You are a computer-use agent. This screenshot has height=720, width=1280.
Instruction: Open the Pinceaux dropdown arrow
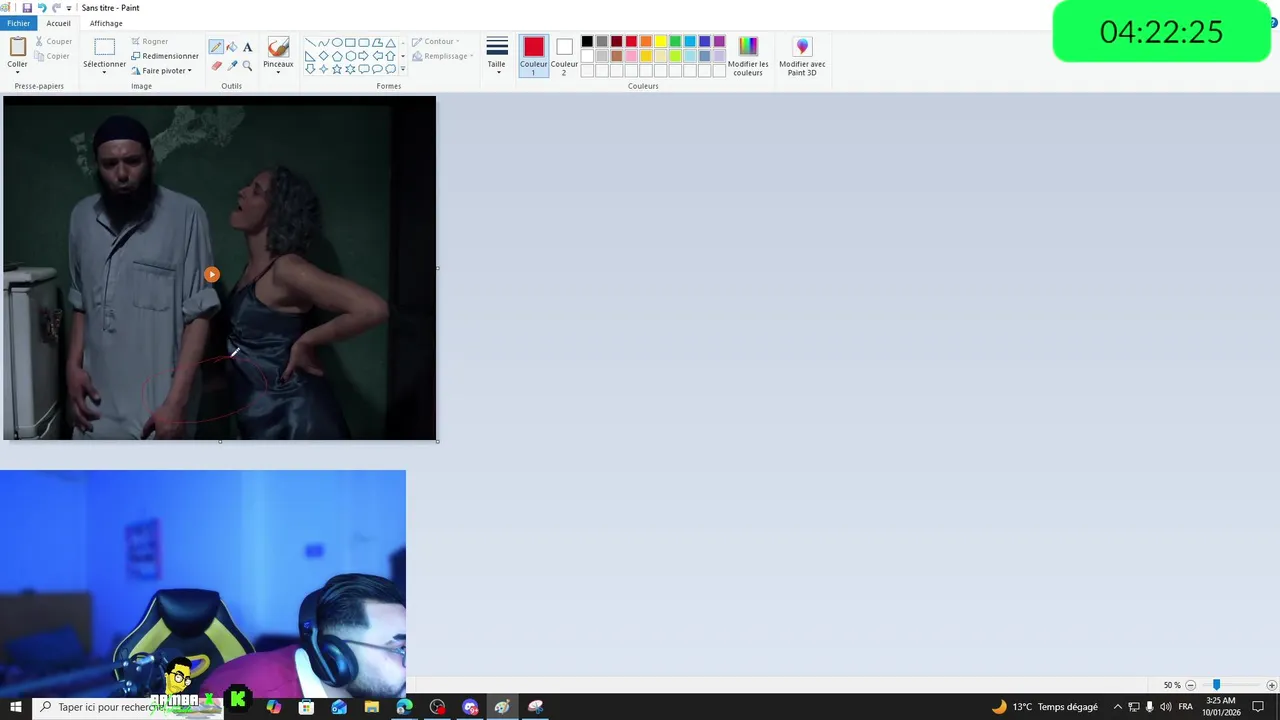pos(278,72)
